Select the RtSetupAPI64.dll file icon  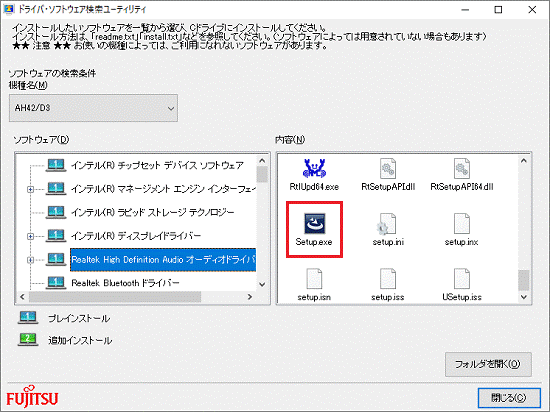coord(462,168)
